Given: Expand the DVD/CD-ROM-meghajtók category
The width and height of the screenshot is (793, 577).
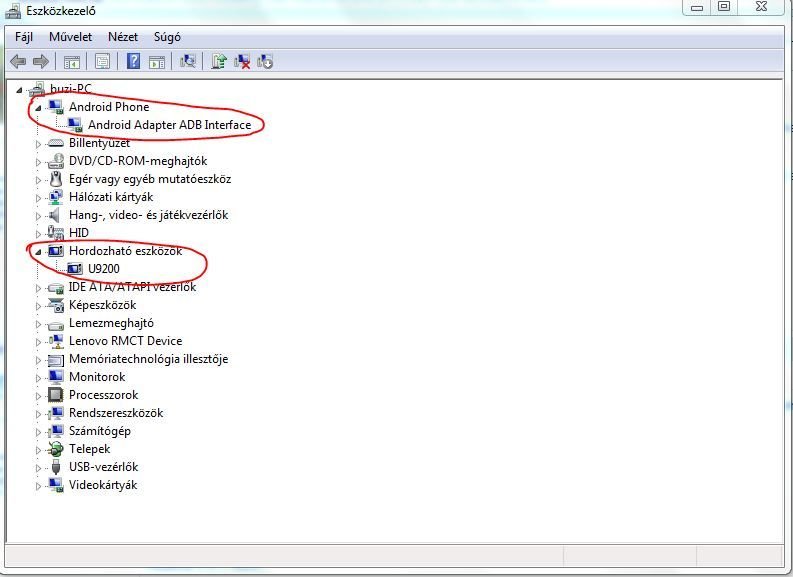Looking at the screenshot, I should point(38,162).
